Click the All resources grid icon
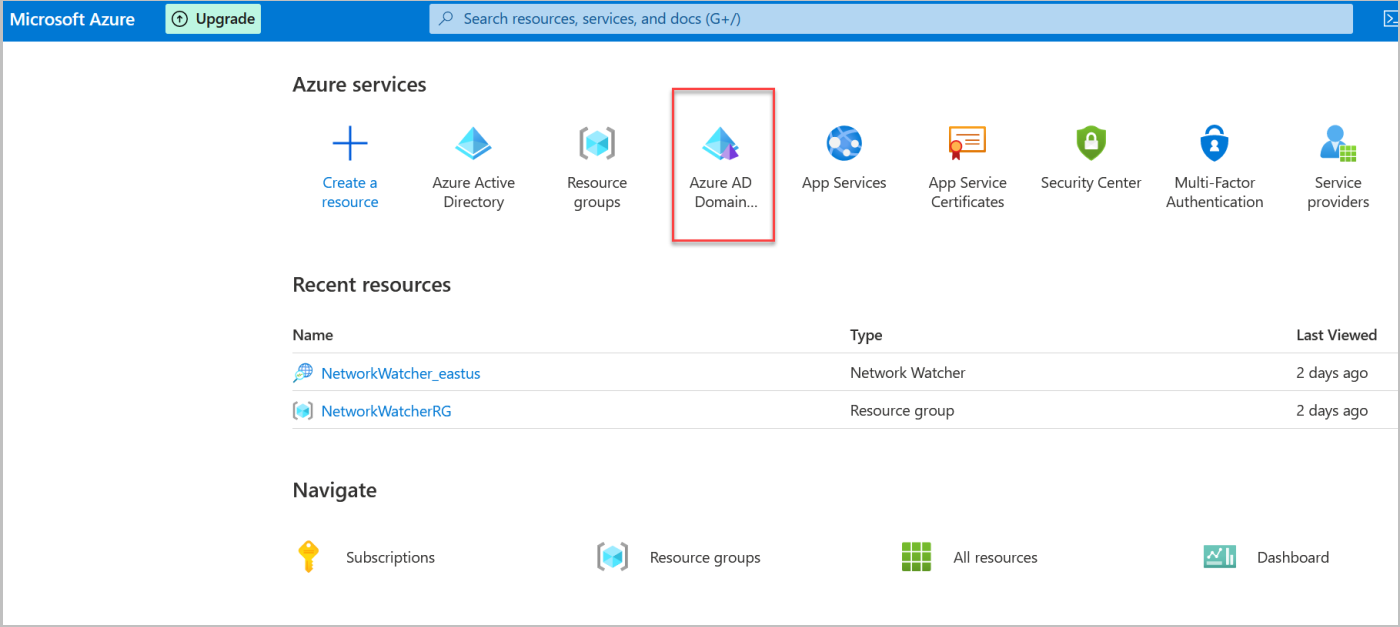This screenshot has height=627, width=1400. 916,557
